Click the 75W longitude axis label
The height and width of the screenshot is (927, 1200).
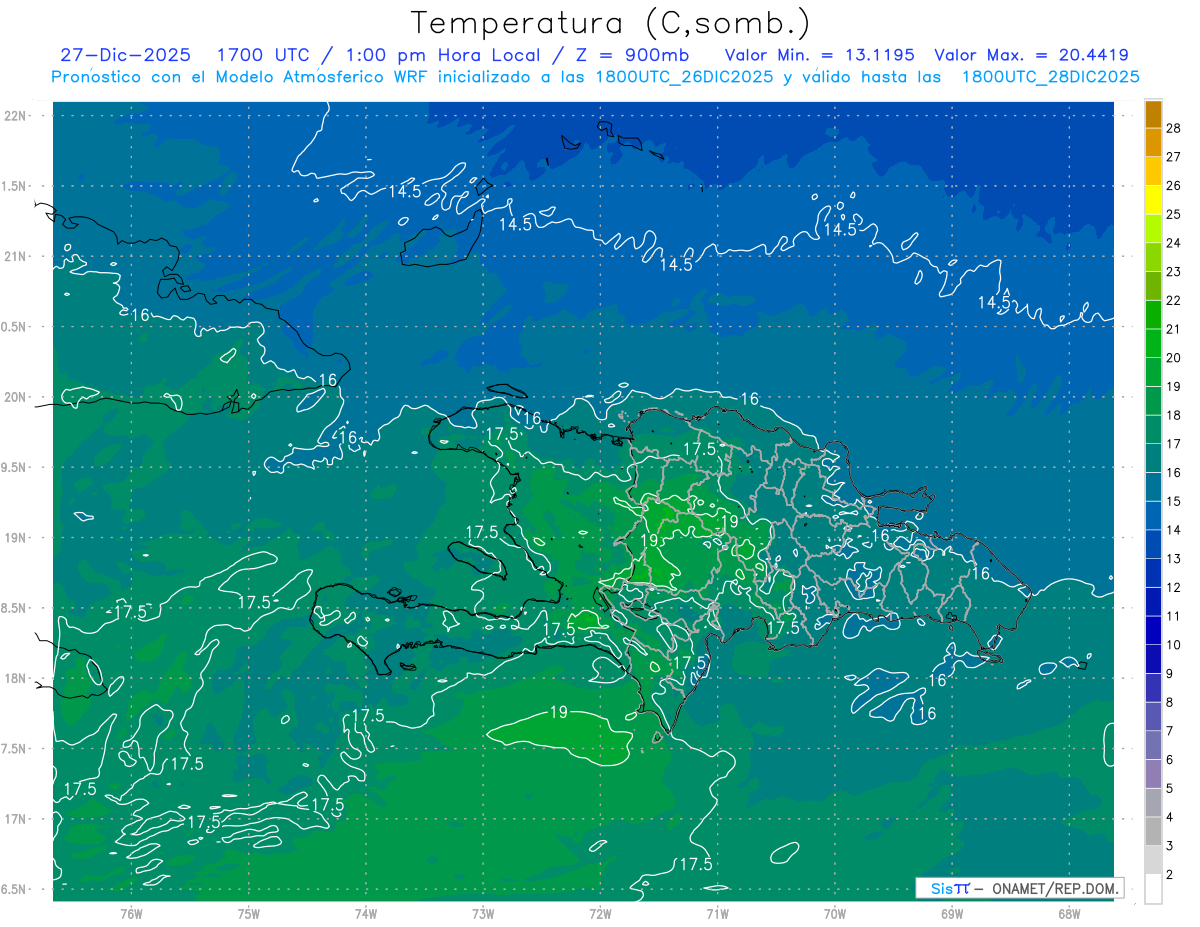point(248,914)
